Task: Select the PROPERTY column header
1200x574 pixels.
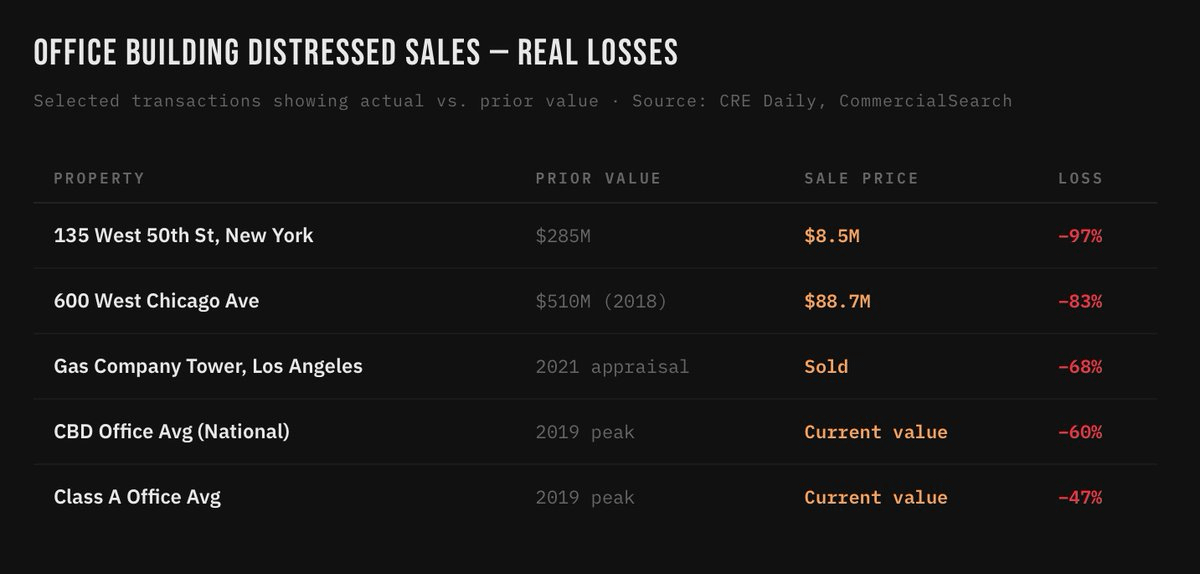Action: pyautogui.click(x=99, y=178)
